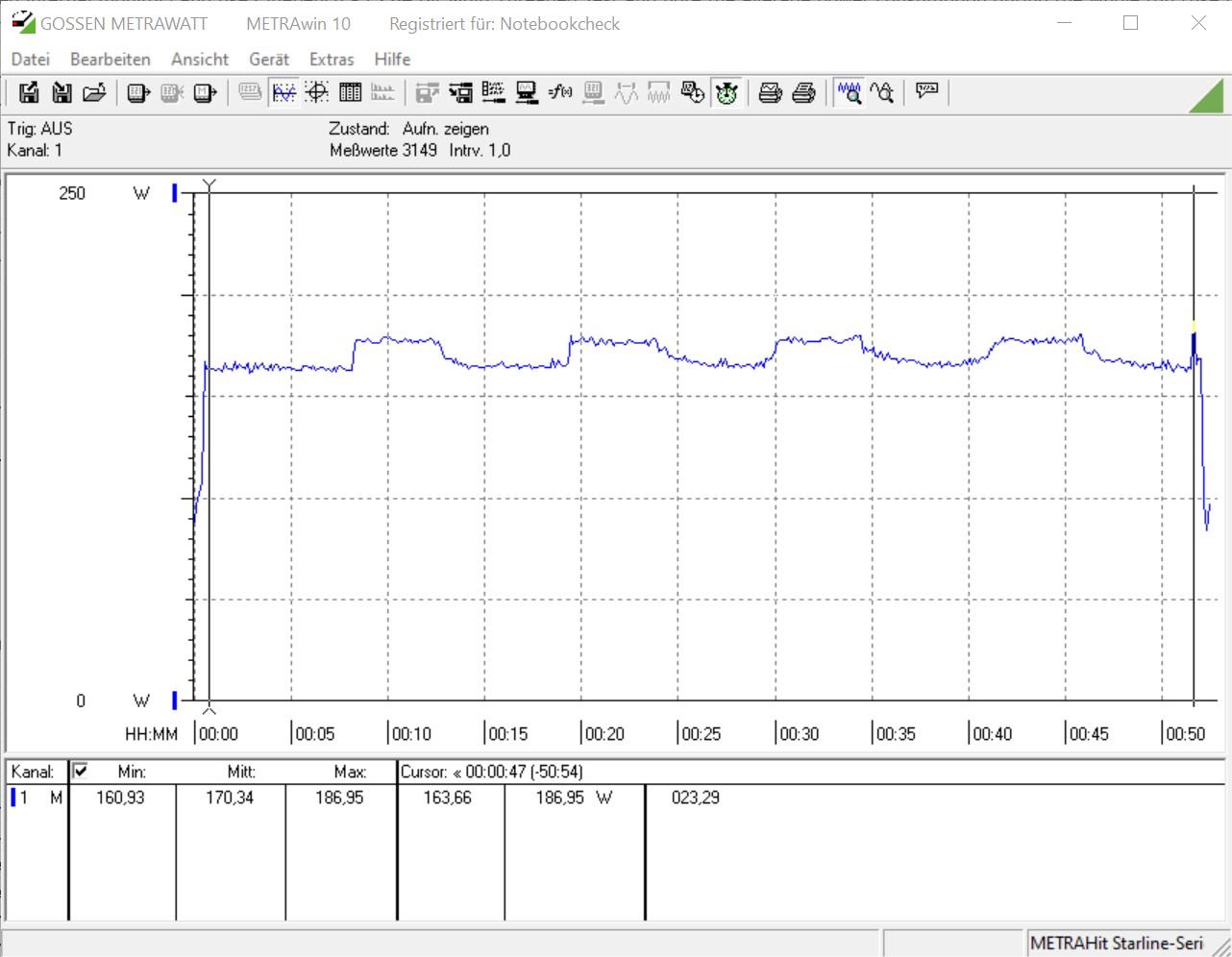Click the Min value 160,93
Viewport: 1232px width, 957px height.
point(120,797)
